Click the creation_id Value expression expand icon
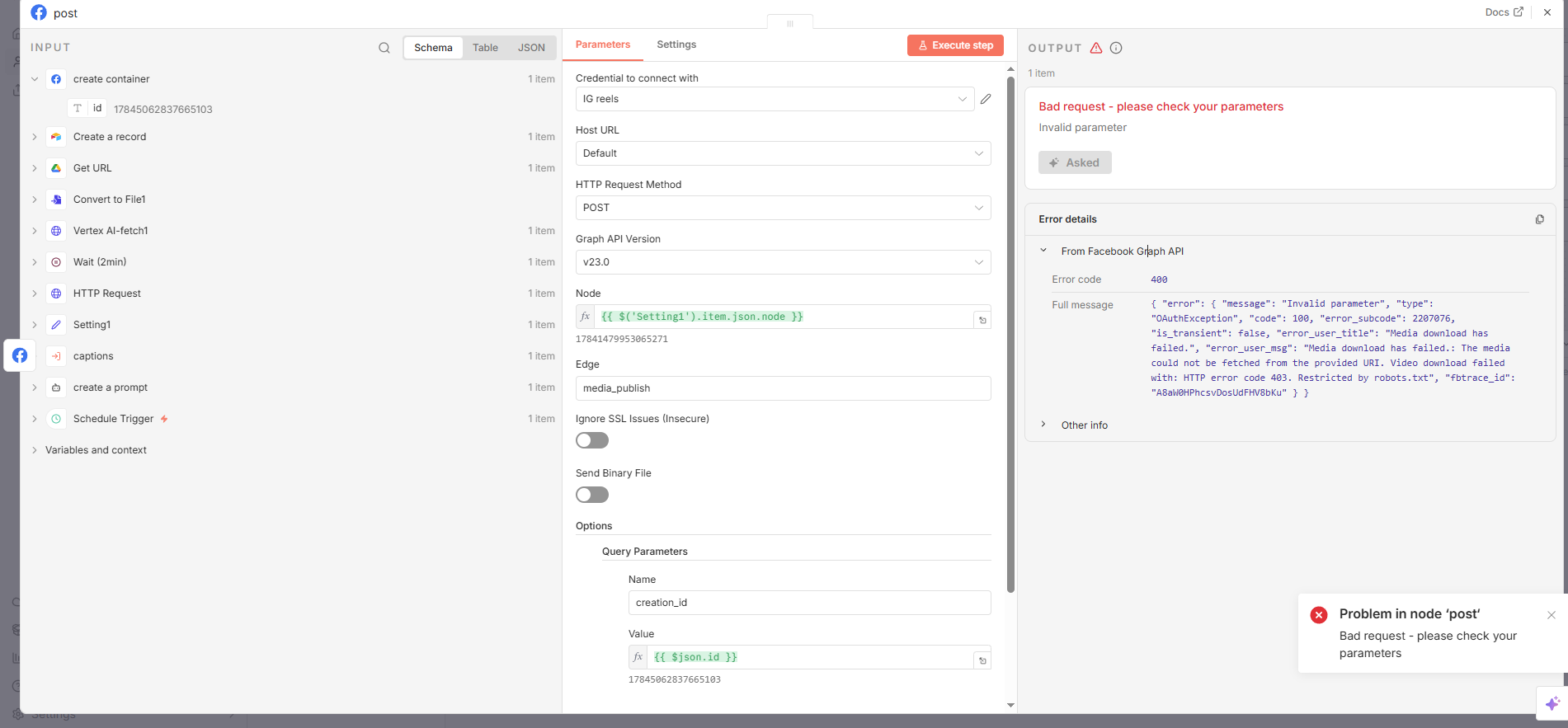This screenshot has width=1568, height=728. 982,660
